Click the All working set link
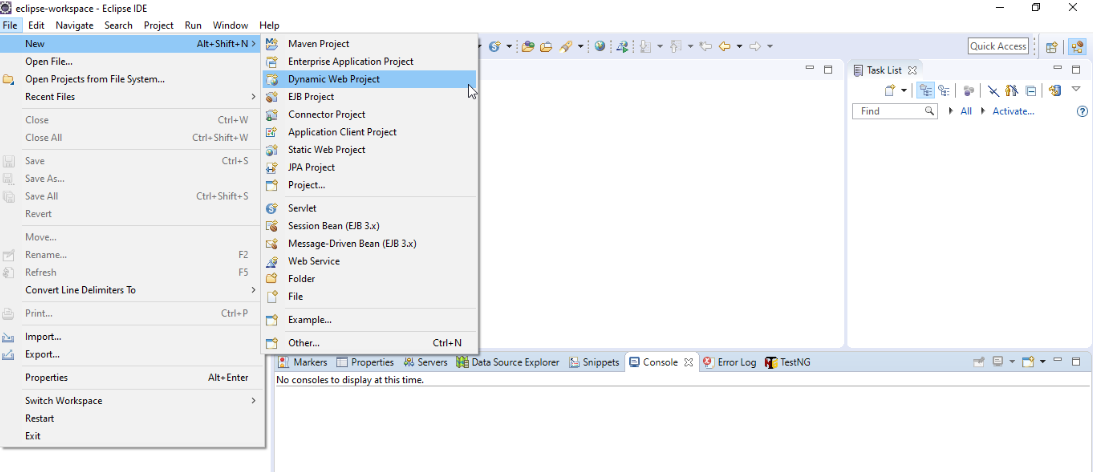The image size is (1114, 472). coord(966,111)
